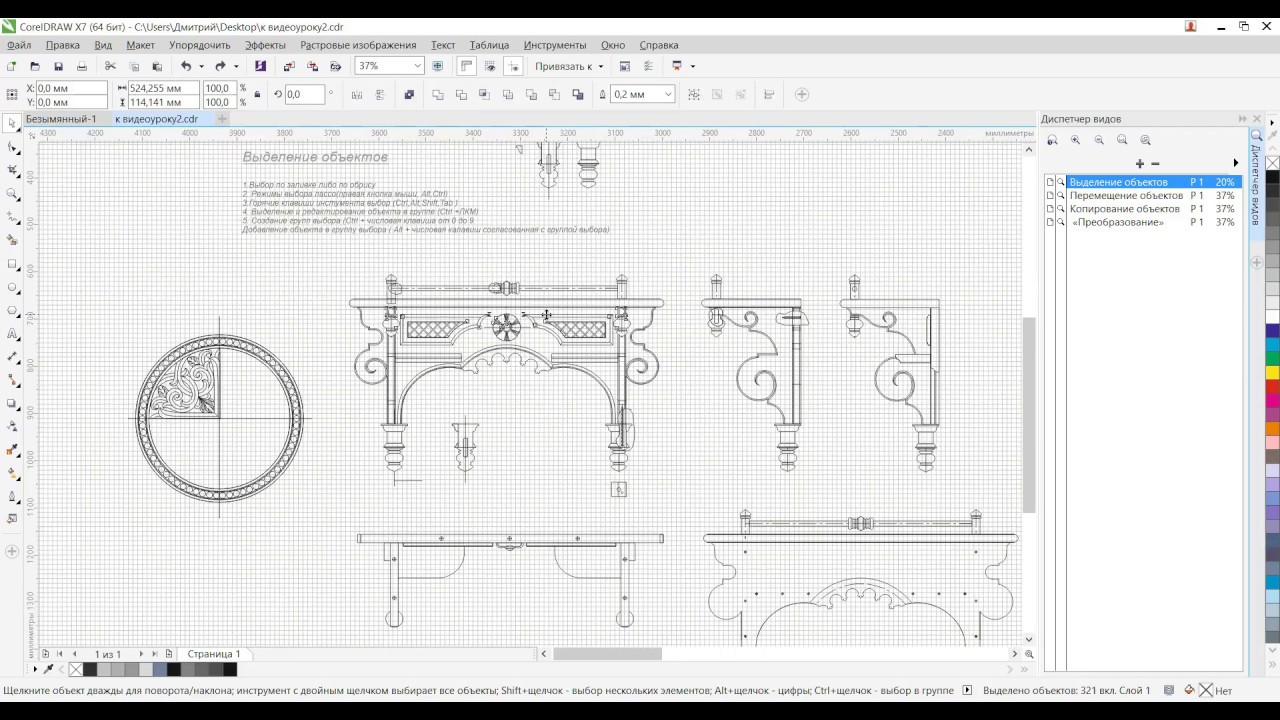This screenshot has width=1280, height=720.
Task: Click Zoom In icon in View Manager
Action: [1076, 141]
